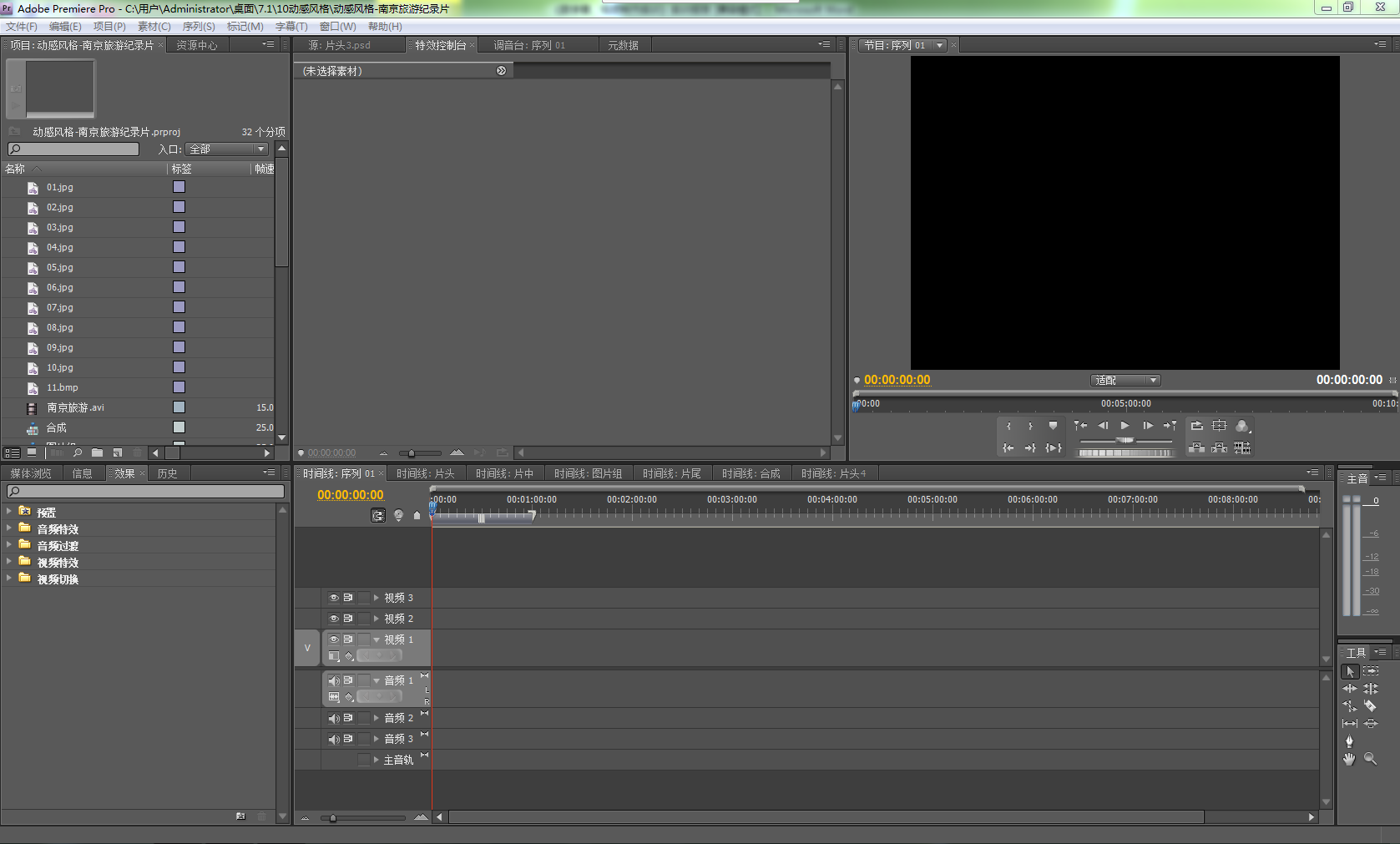Pick the Hand tool
The width and height of the screenshot is (1400, 844).
coord(1349,759)
